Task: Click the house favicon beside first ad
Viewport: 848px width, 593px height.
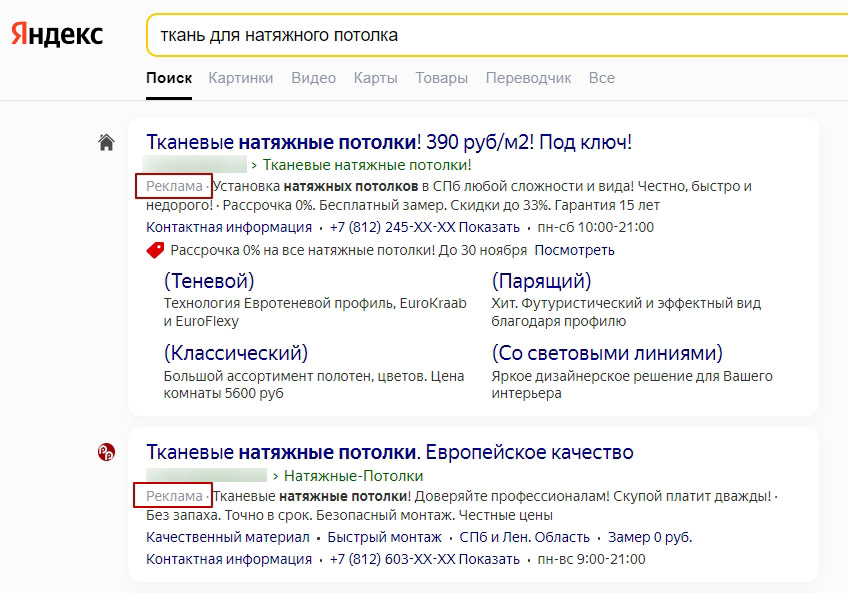Action: pos(106,142)
